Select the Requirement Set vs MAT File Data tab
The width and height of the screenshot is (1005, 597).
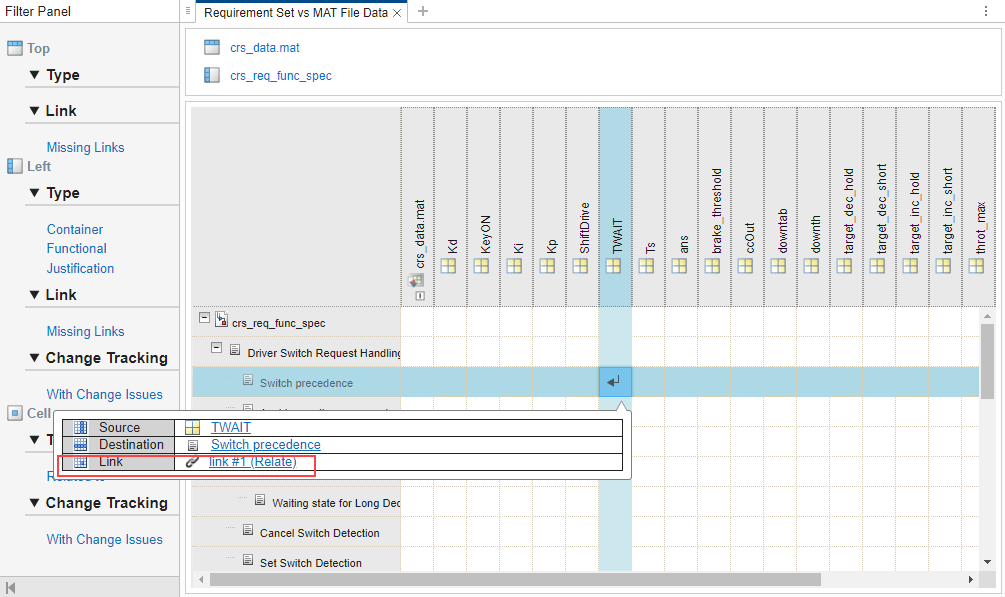pos(295,13)
